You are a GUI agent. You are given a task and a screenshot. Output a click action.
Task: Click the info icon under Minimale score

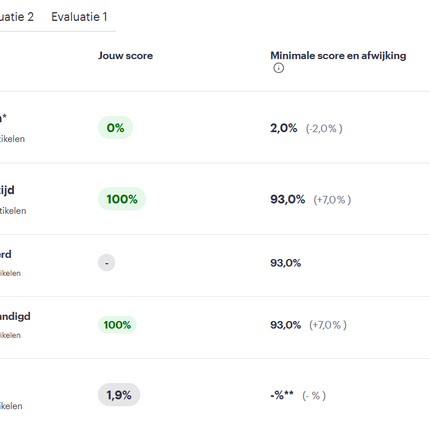(x=279, y=68)
